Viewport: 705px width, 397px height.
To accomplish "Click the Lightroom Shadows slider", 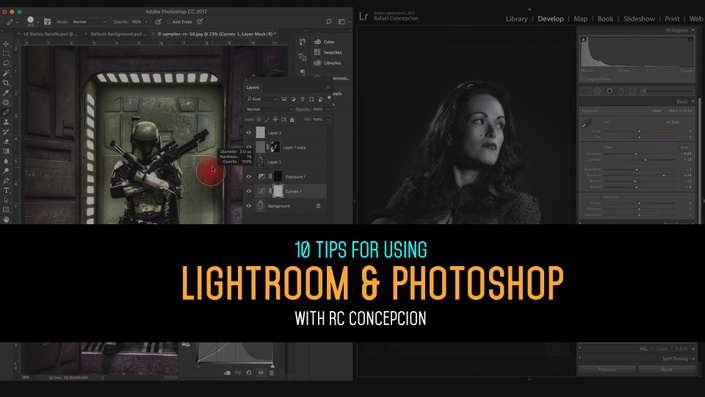I will tap(639, 175).
